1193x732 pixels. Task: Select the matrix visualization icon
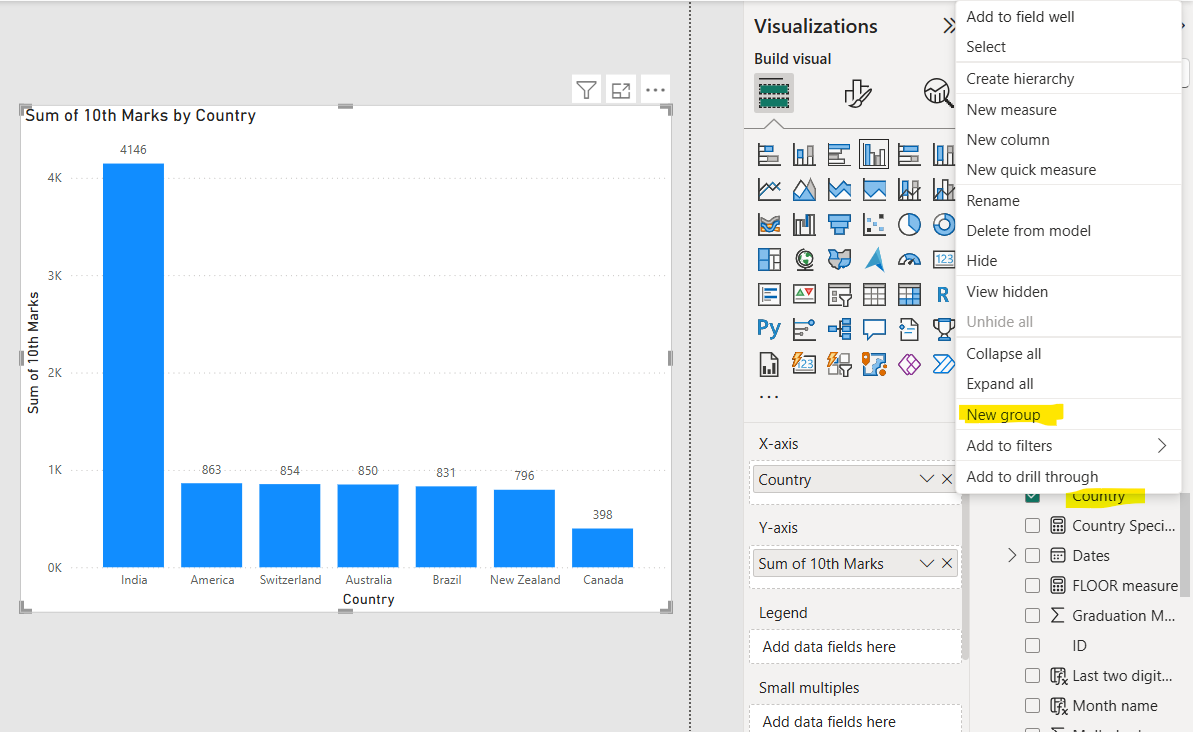pos(909,294)
